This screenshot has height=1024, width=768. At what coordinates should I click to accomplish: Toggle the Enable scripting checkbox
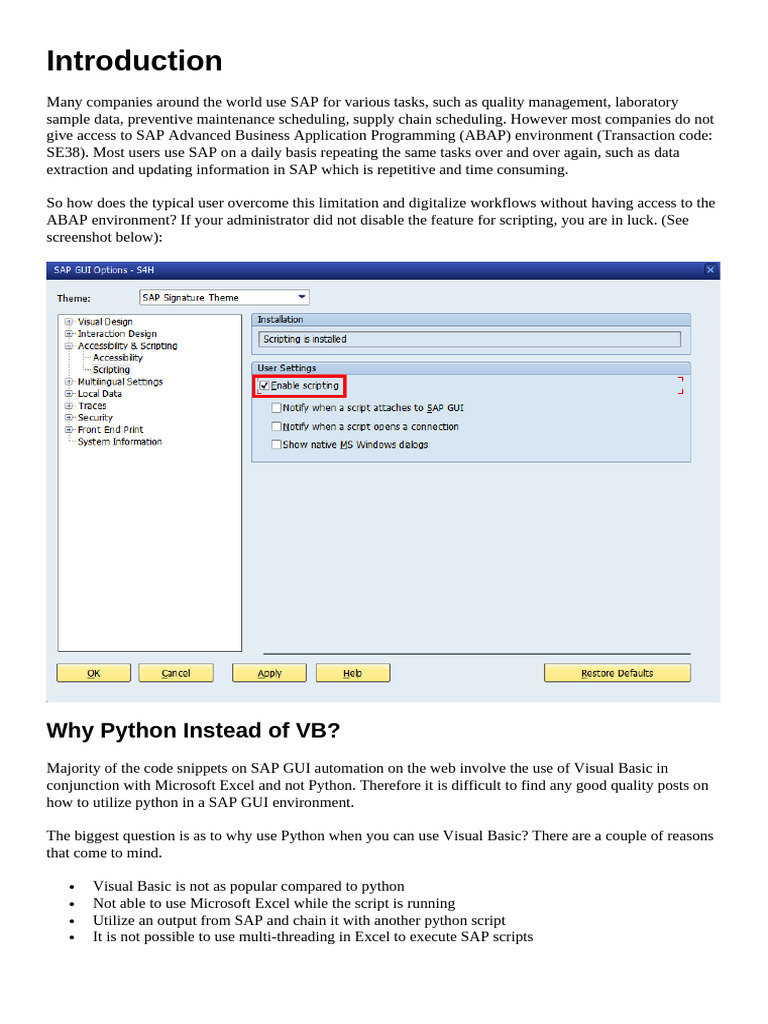point(264,386)
